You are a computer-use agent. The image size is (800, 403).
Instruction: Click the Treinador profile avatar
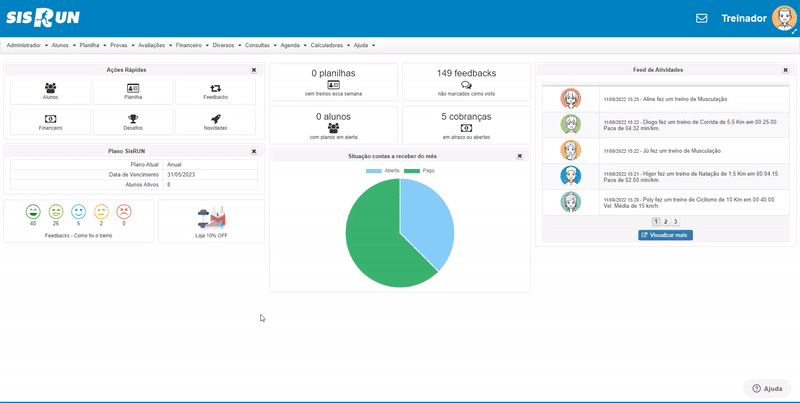[x=785, y=18]
